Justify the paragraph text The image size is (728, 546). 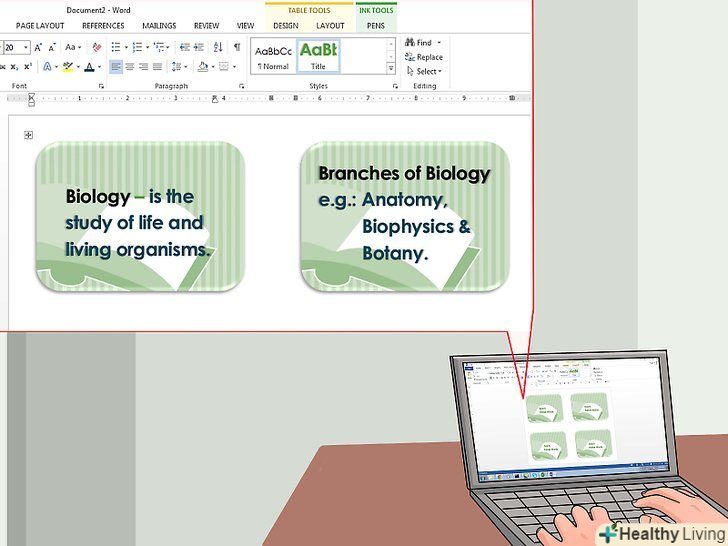pos(157,67)
